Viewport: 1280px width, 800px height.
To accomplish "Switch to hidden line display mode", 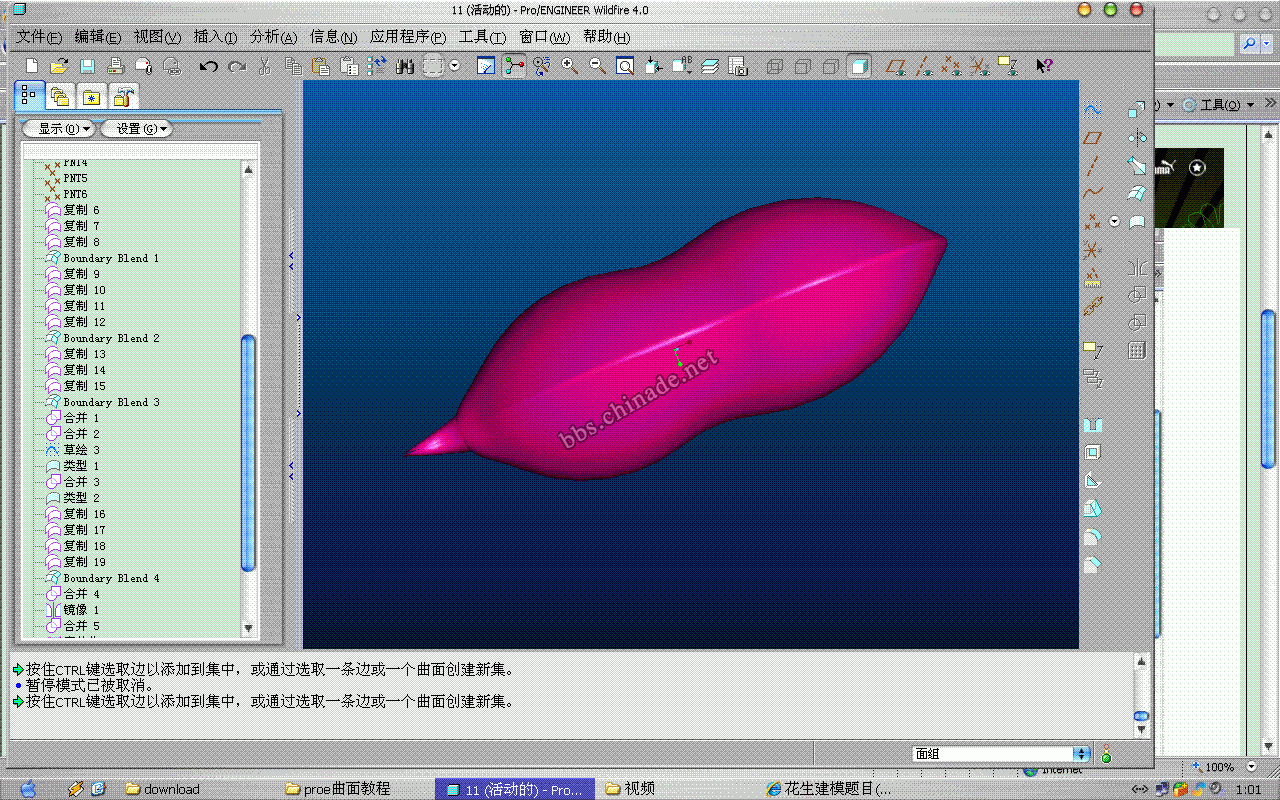I will coord(802,66).
